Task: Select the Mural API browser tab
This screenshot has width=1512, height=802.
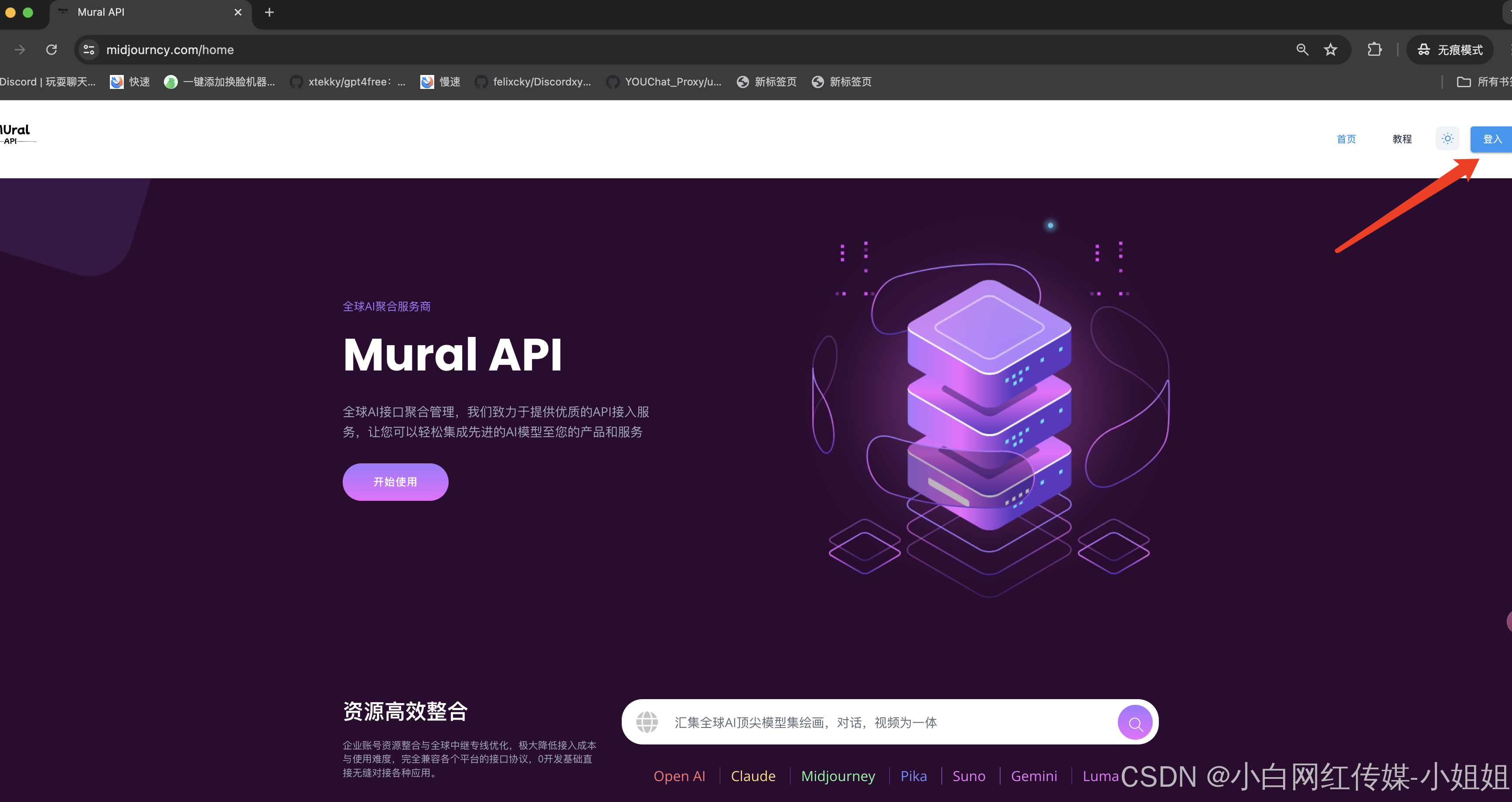Action: pyautogui.click(x=151, y=12)
